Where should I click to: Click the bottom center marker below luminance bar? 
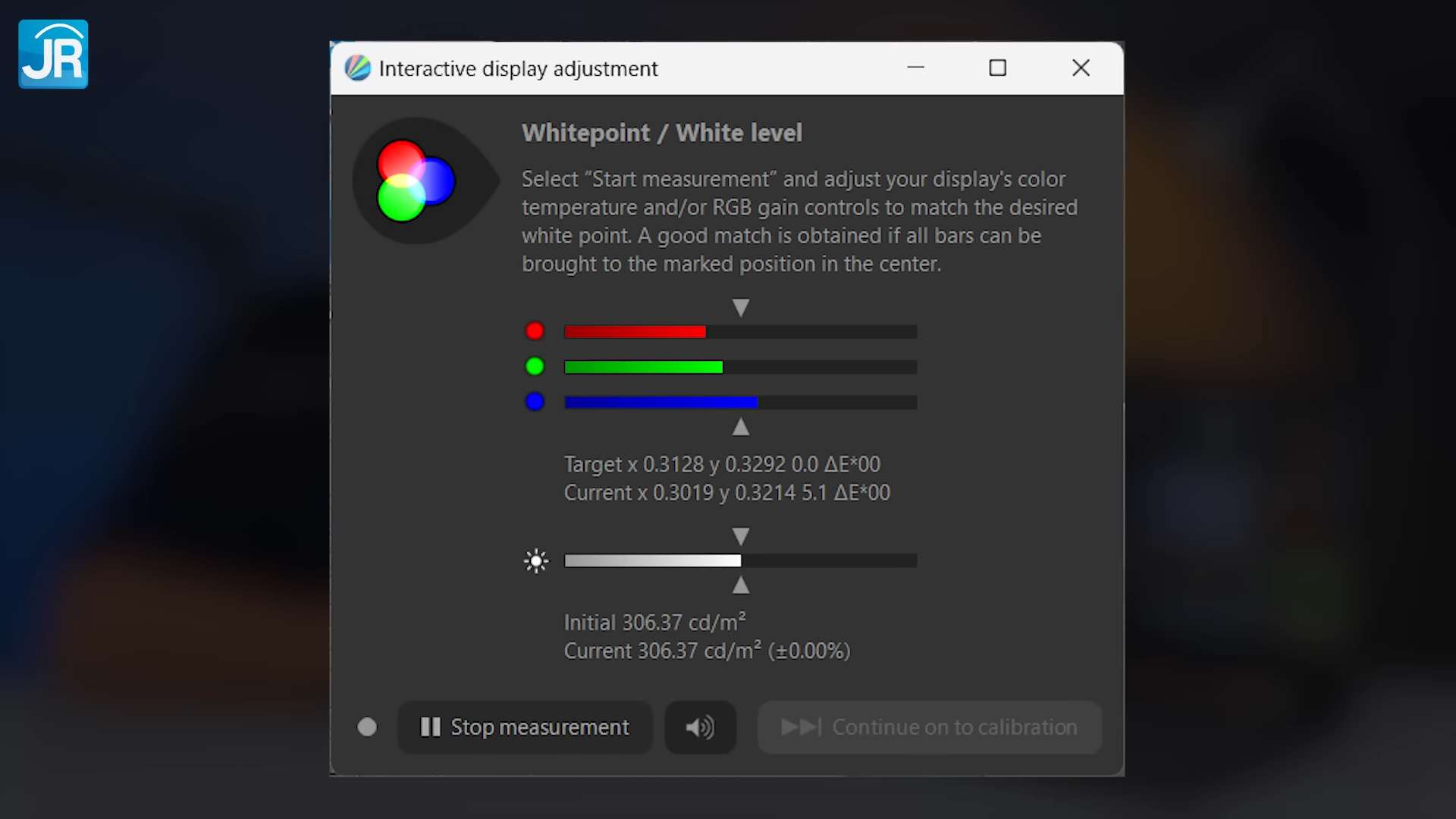(741, 585)
